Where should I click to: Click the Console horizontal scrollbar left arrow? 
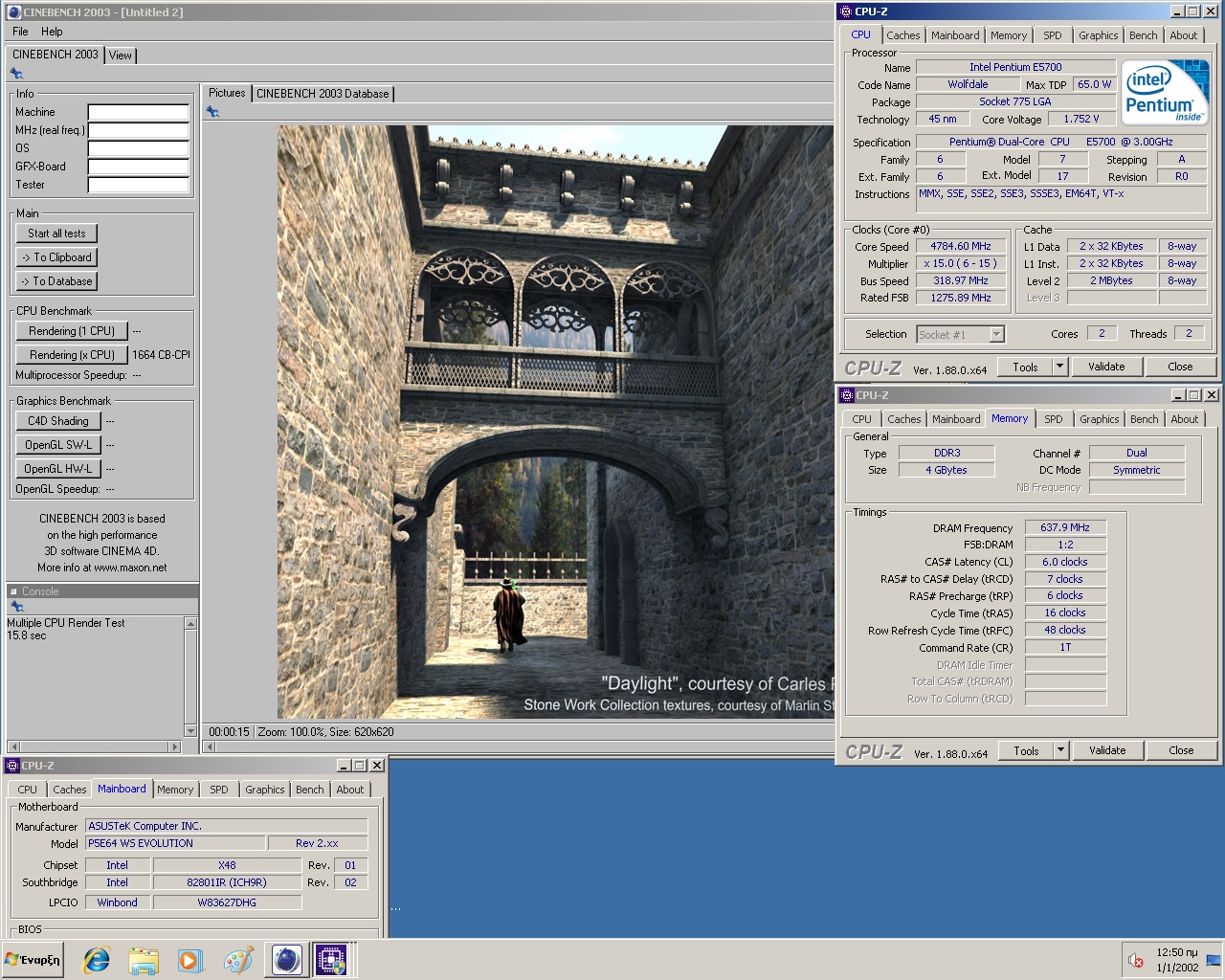[x=13, y=746]
